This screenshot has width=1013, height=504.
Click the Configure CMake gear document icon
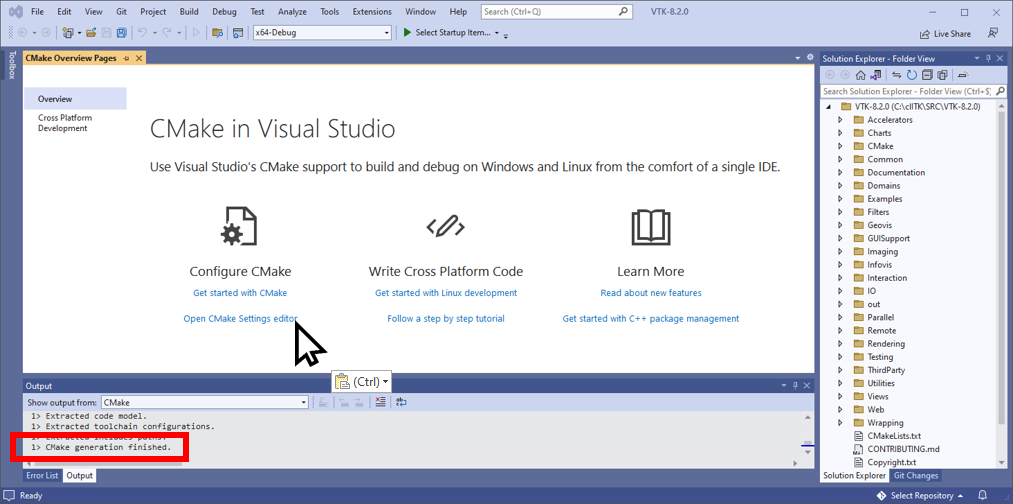click(240, 226)
